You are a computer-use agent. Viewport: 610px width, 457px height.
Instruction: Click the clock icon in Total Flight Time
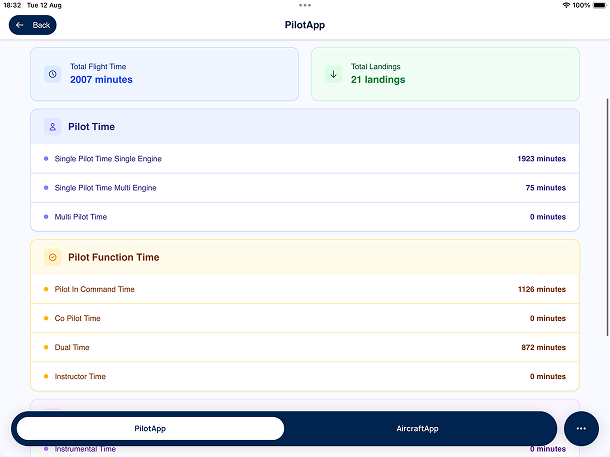[x=53, y=74]
